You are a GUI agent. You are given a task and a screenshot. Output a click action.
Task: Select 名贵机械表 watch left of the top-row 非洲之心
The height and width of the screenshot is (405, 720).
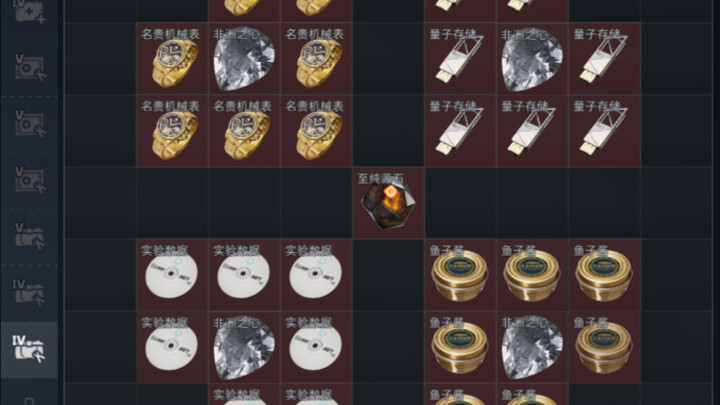(x=172, y=59)
